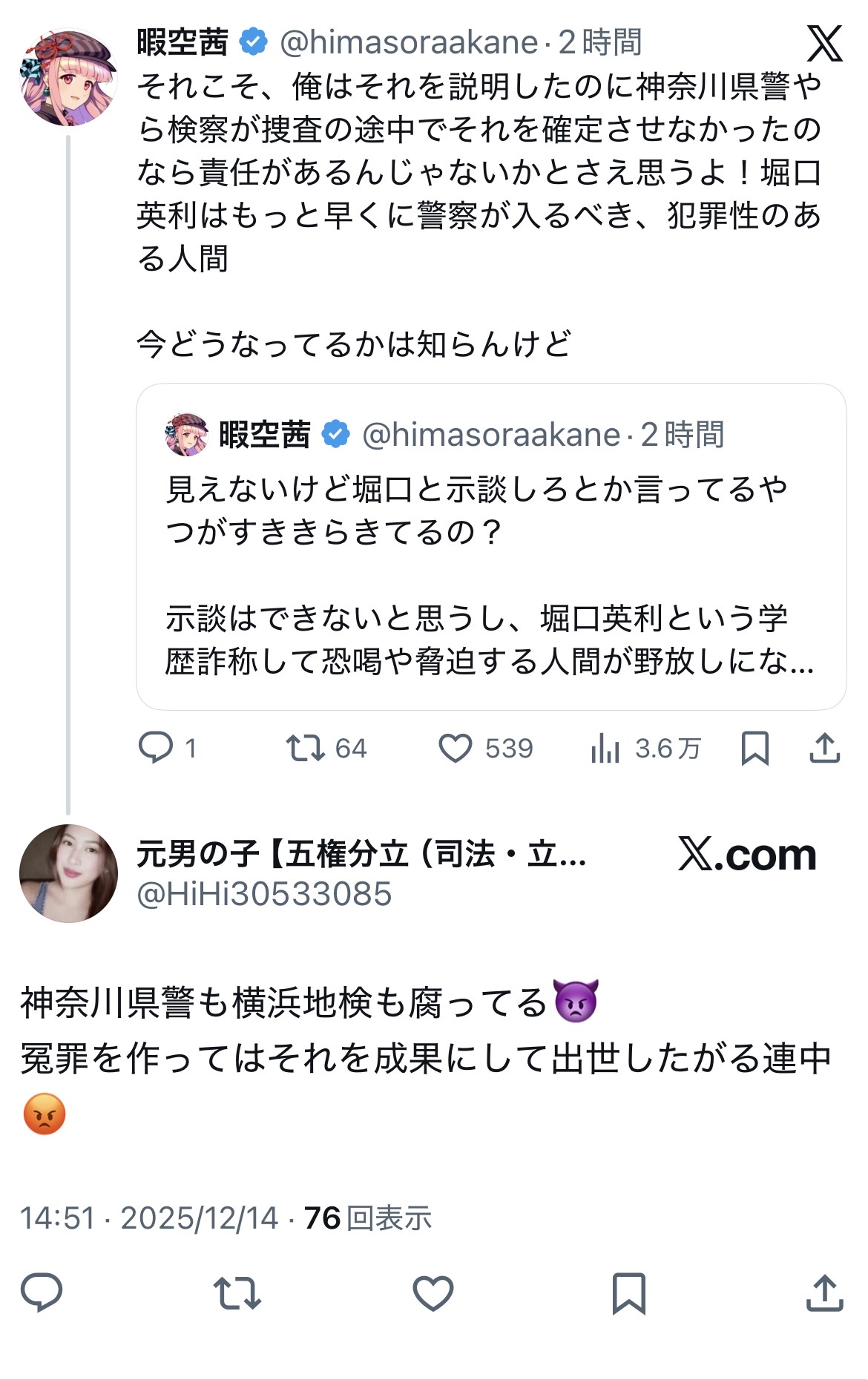This screenshot has width=868, height=1380.
Task: Share the 暇空茜 tweet
Action: 824,748
